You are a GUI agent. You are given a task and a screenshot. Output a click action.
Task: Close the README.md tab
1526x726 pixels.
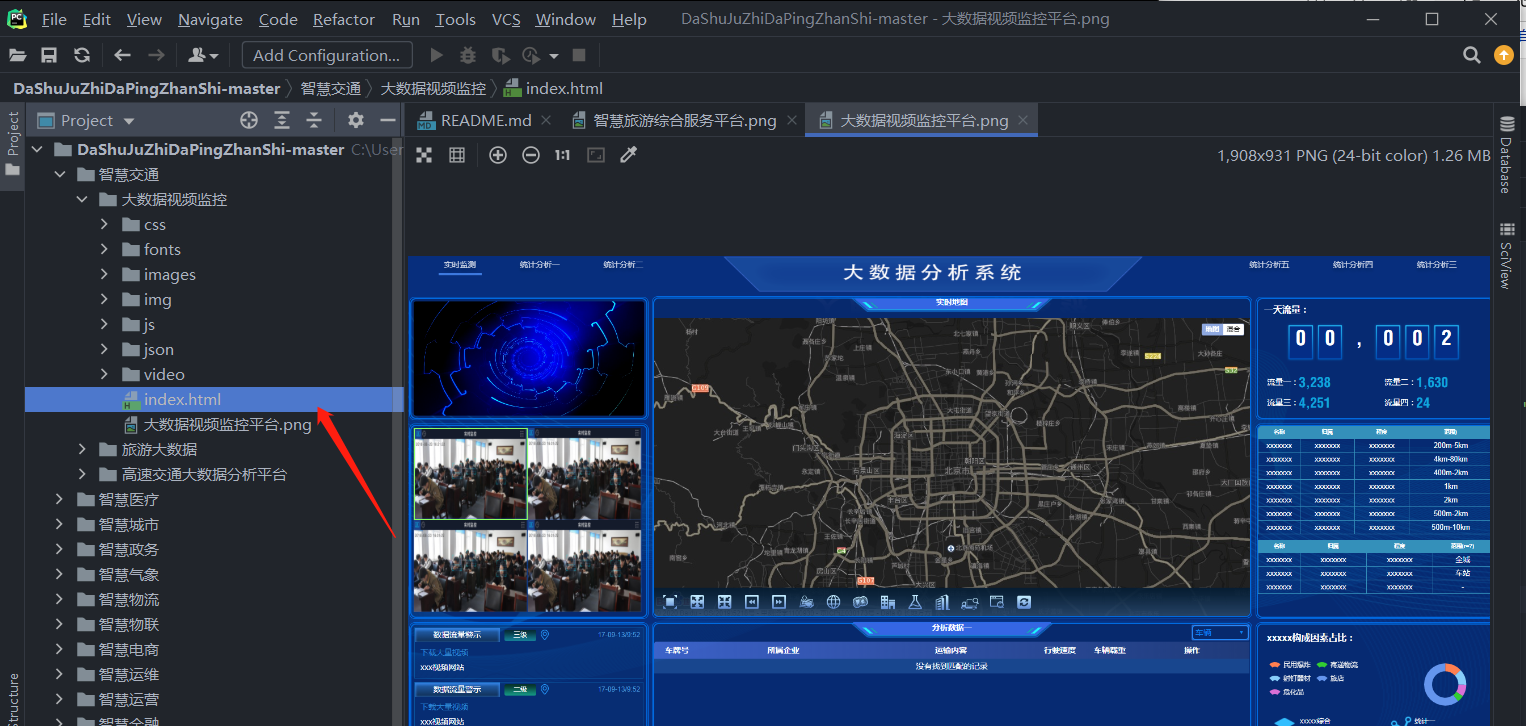pos(546,121)
